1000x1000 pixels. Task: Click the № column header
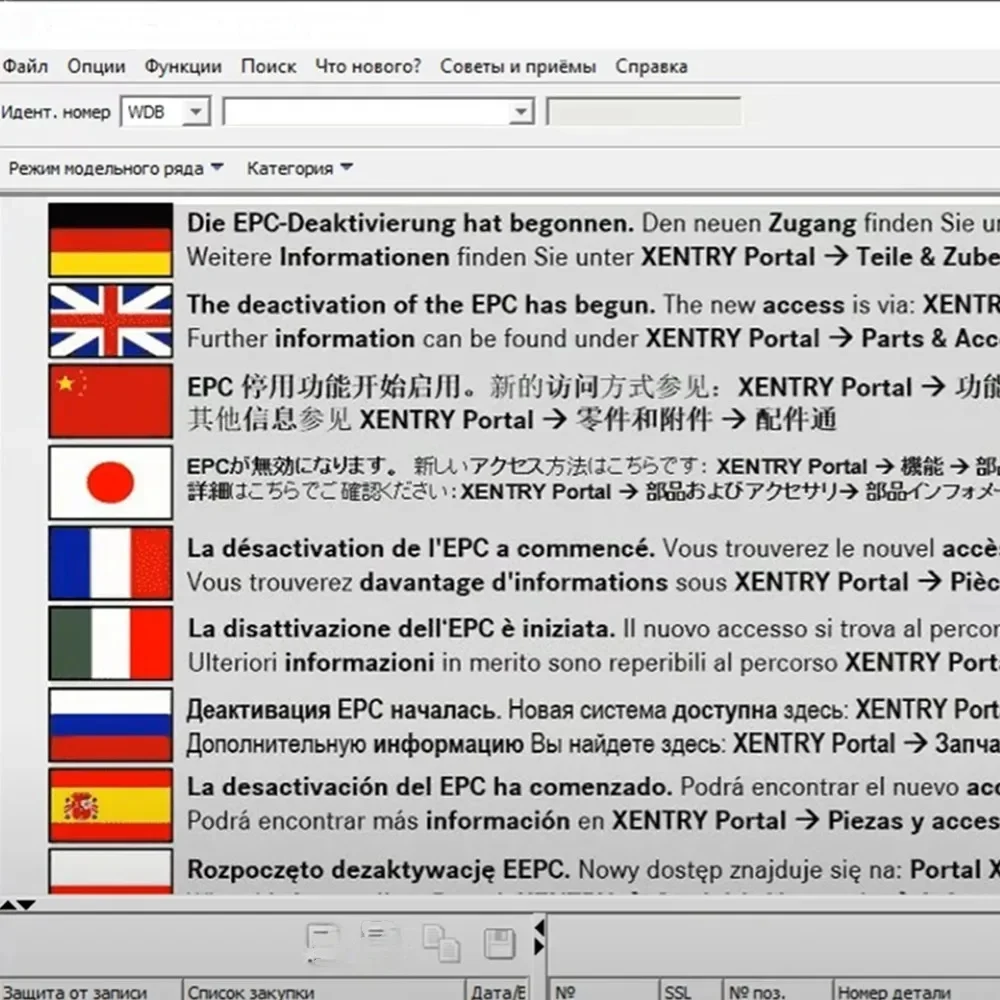[603, 990]
